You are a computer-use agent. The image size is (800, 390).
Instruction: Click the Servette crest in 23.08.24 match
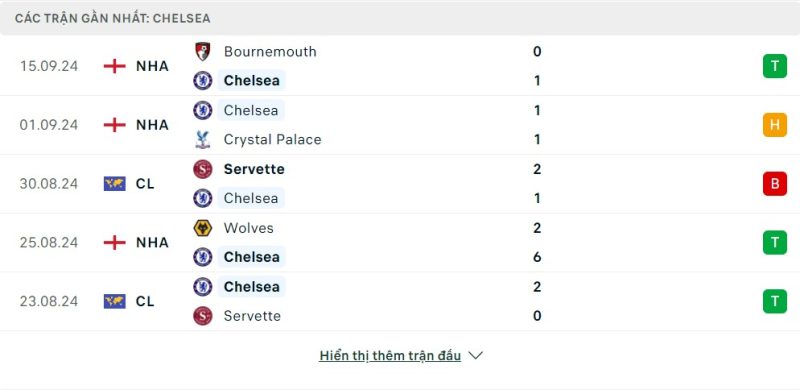pos(203,316)
